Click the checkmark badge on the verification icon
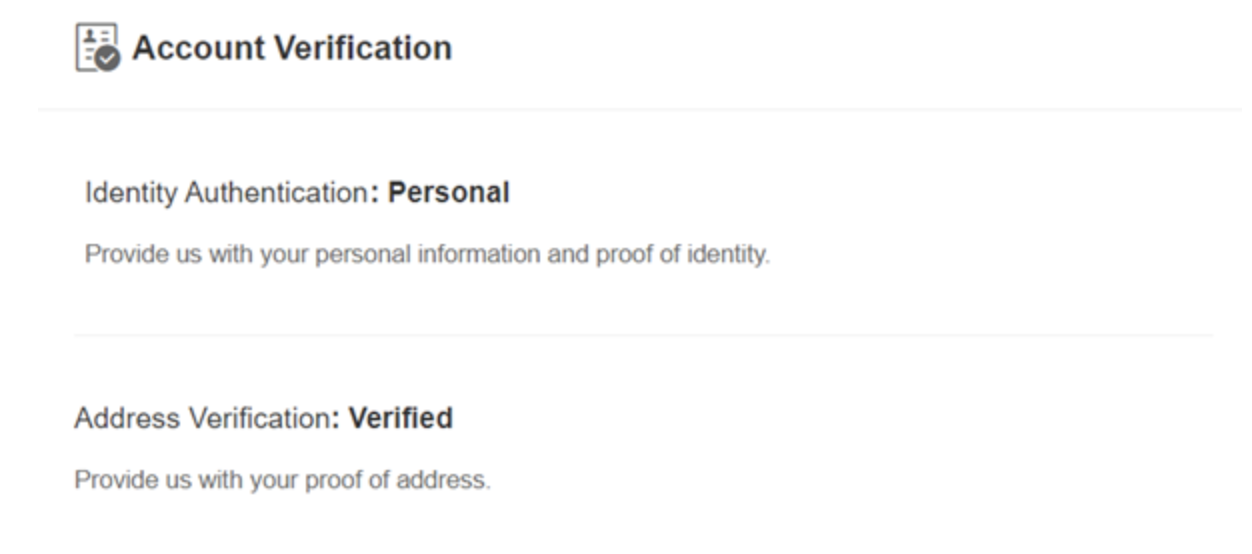 point(109,59)
